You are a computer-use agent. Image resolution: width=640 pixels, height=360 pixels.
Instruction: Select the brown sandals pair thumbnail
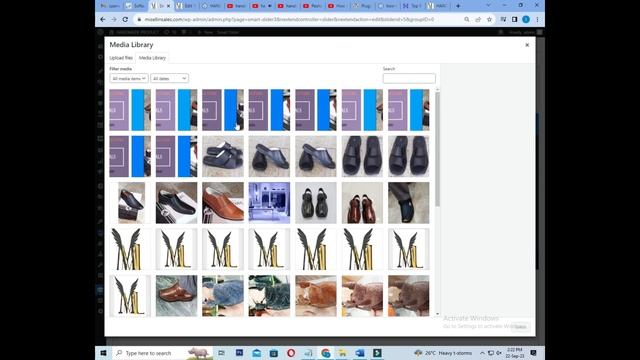pos(362,203)
